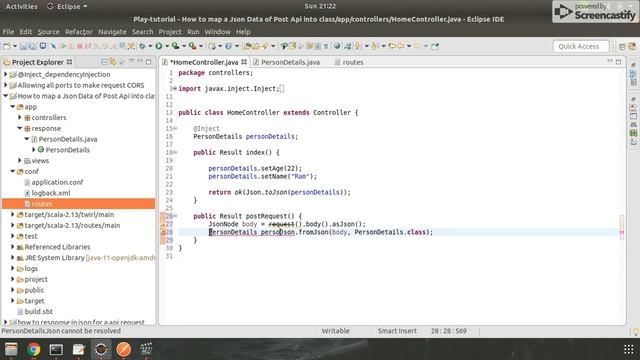Open Terminal from the dock
Viewport: 640px width, 360px height.
tap(56, 349)
